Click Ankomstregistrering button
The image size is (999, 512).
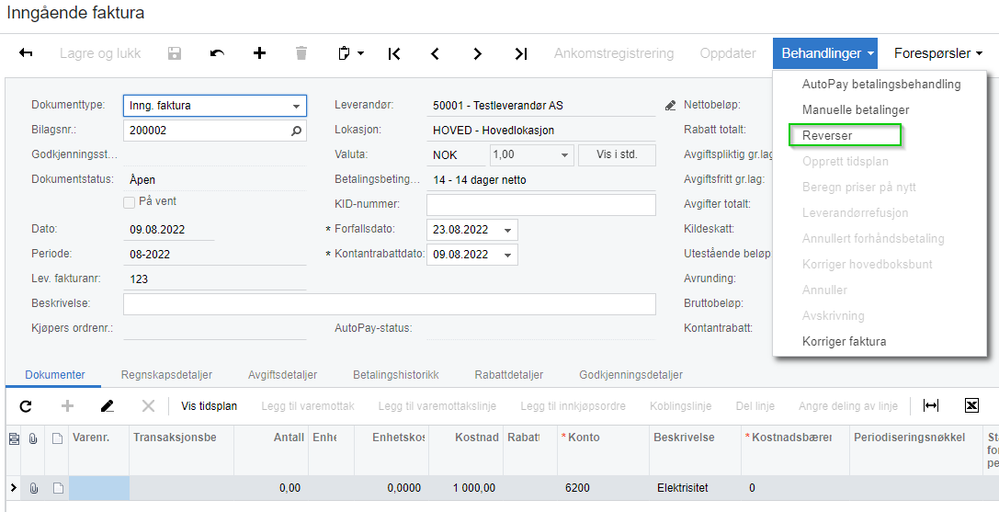coord(614,53)
